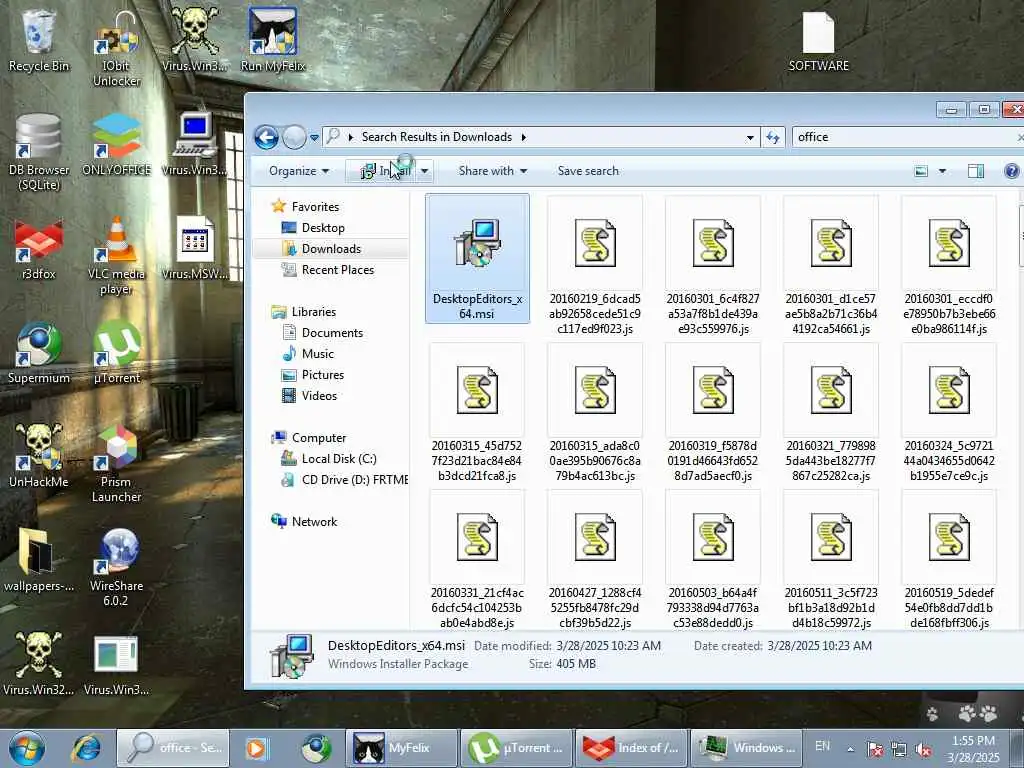
Task: Open the SOFTWARE file on the desktop
Action: (x=818, y=42)
